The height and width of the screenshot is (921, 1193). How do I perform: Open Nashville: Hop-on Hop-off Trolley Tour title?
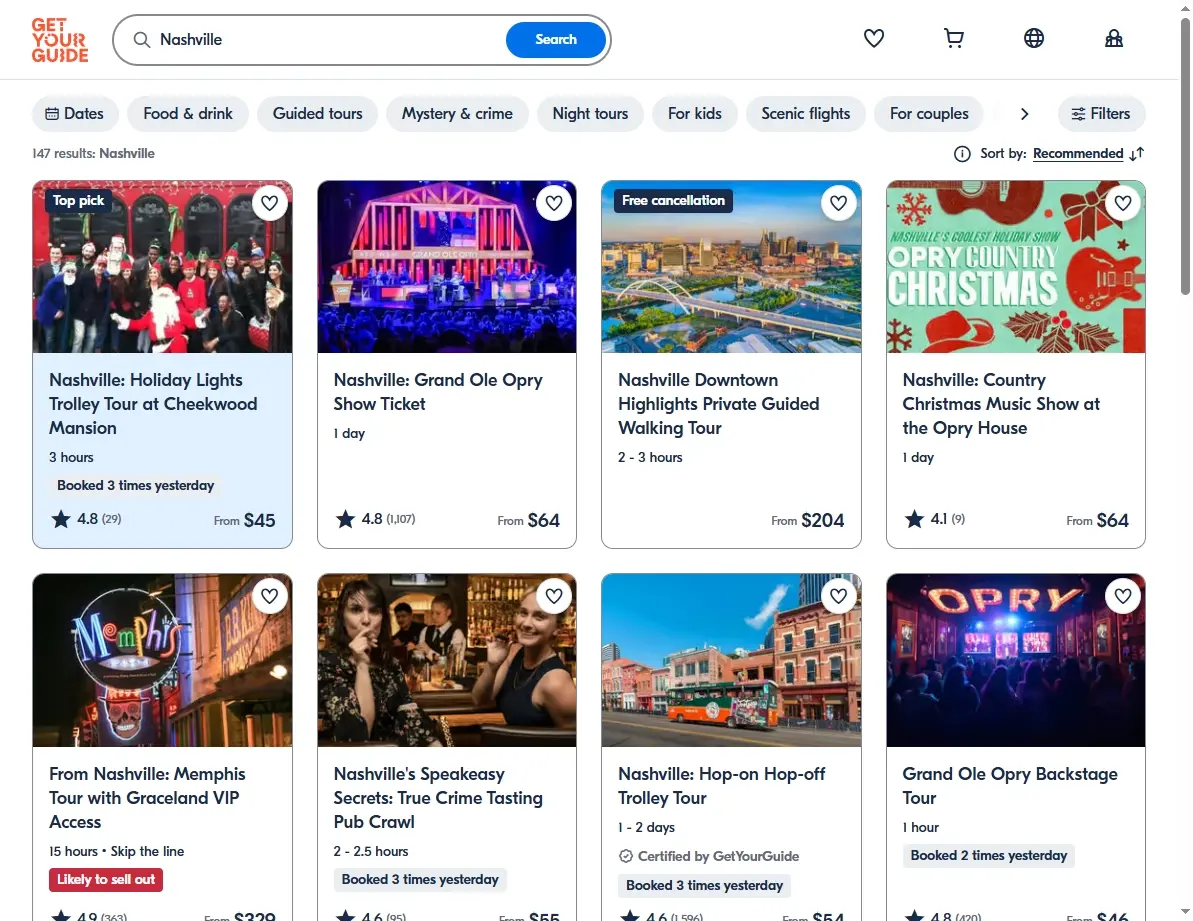[721, 786]
